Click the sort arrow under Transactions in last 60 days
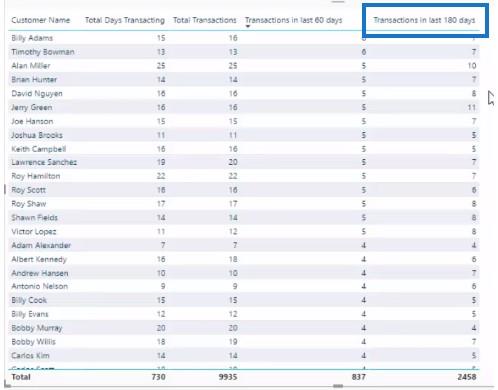 click(248, 26)
